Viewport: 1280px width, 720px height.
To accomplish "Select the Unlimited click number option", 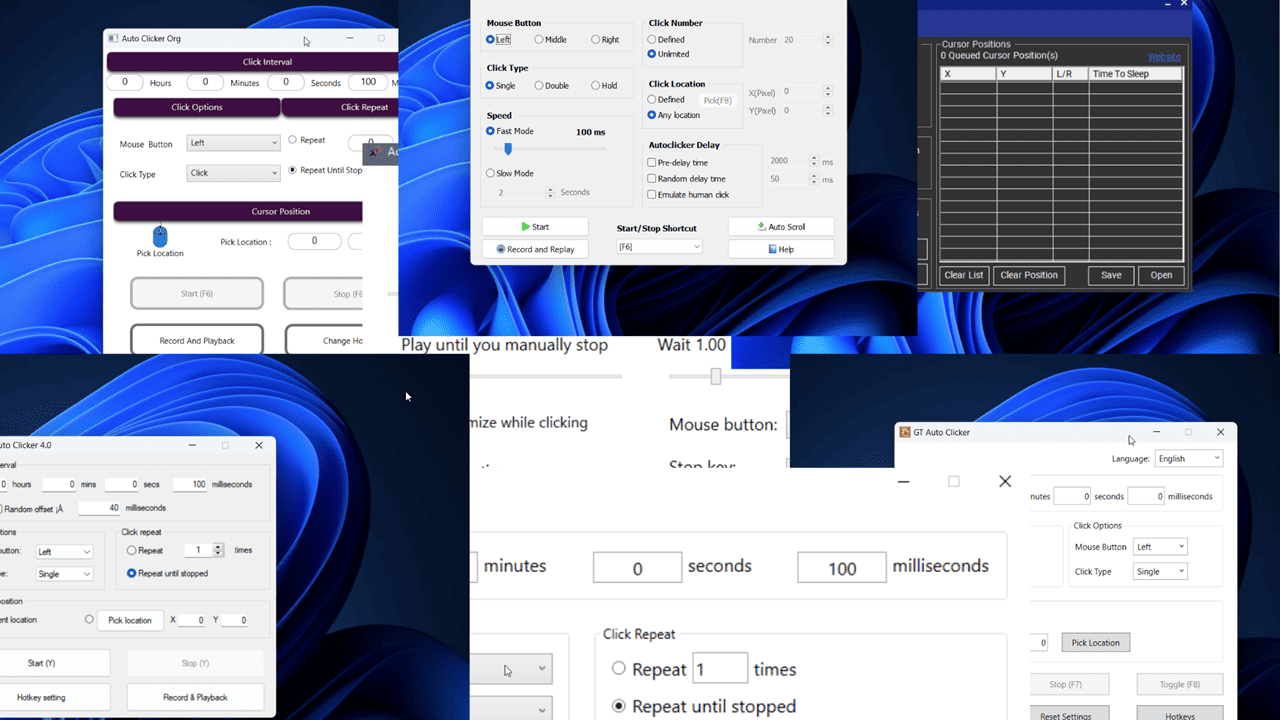I will (652, 54).
